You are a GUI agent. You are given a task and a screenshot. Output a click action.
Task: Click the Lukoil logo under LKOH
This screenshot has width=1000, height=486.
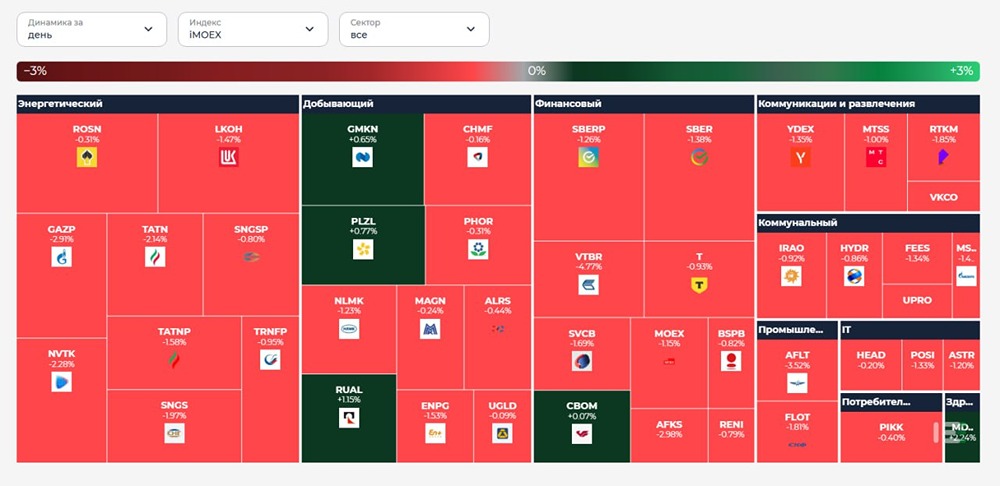(x=228, y=157)
